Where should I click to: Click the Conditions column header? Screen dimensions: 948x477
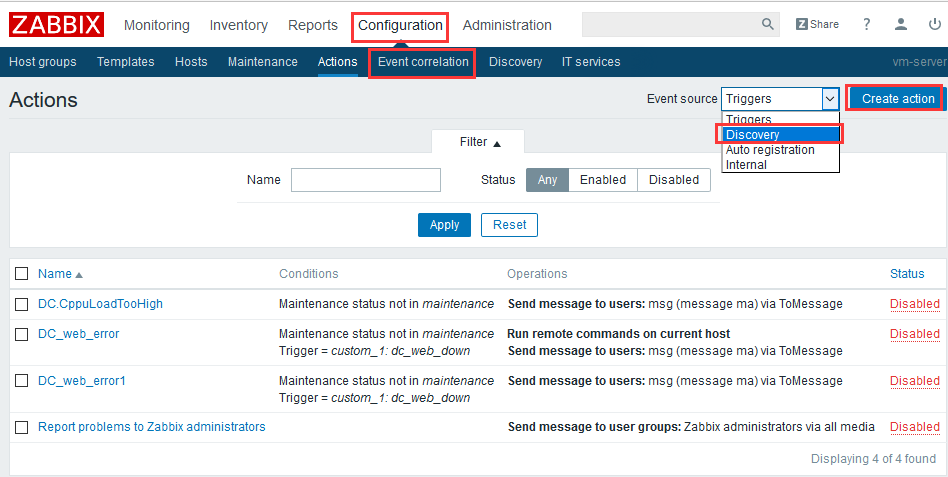pyautogui.click(x=308, y=273)
